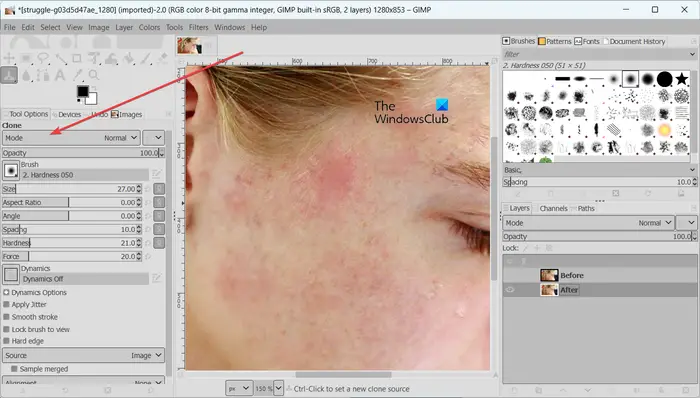This screenshot has width=700, height=398.
Task: Open the Layer menu
Action: click(x=124, y=27)
